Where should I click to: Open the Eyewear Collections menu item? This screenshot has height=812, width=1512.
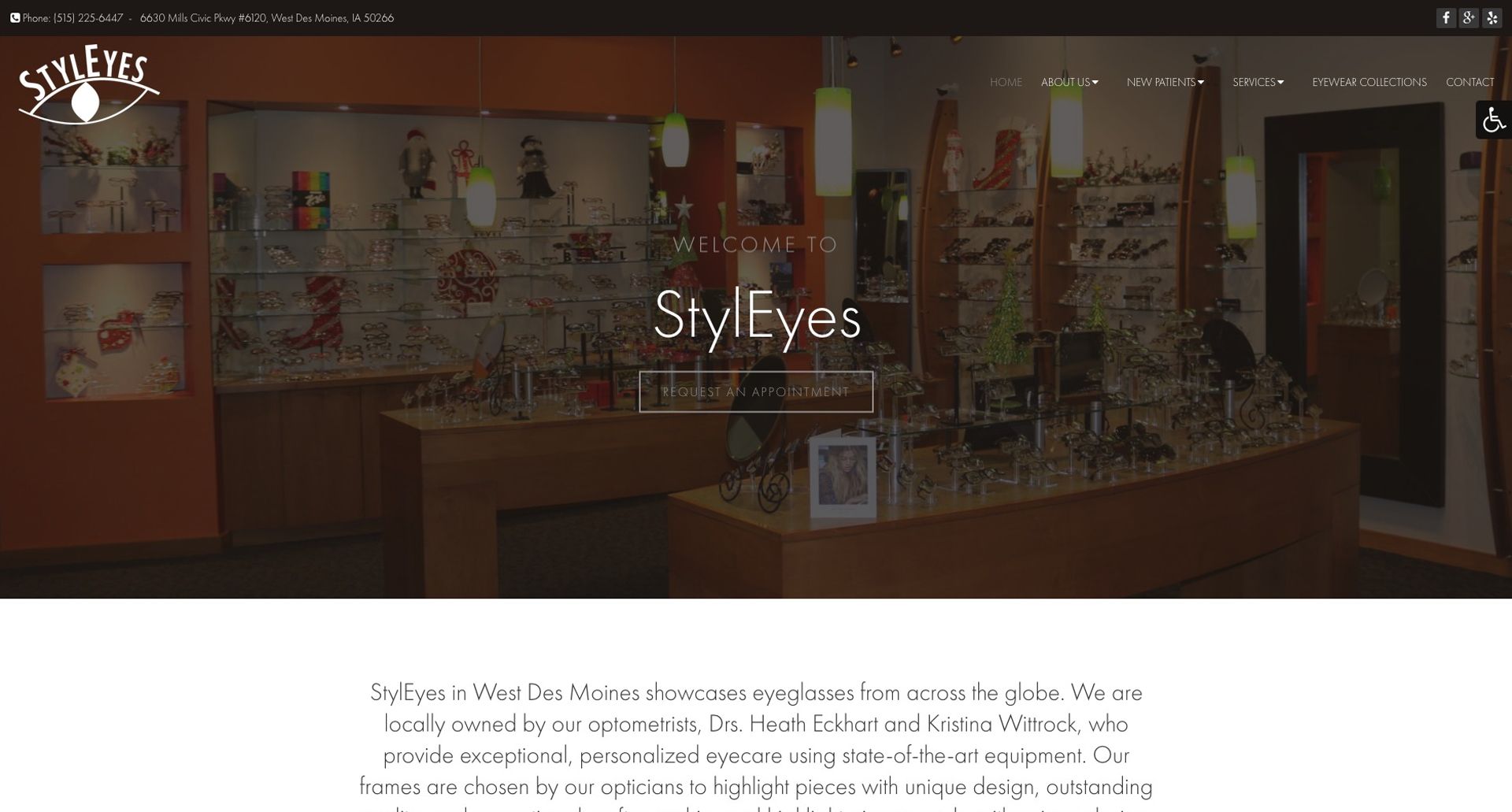pyautogui.click(x=1369, y=82)
